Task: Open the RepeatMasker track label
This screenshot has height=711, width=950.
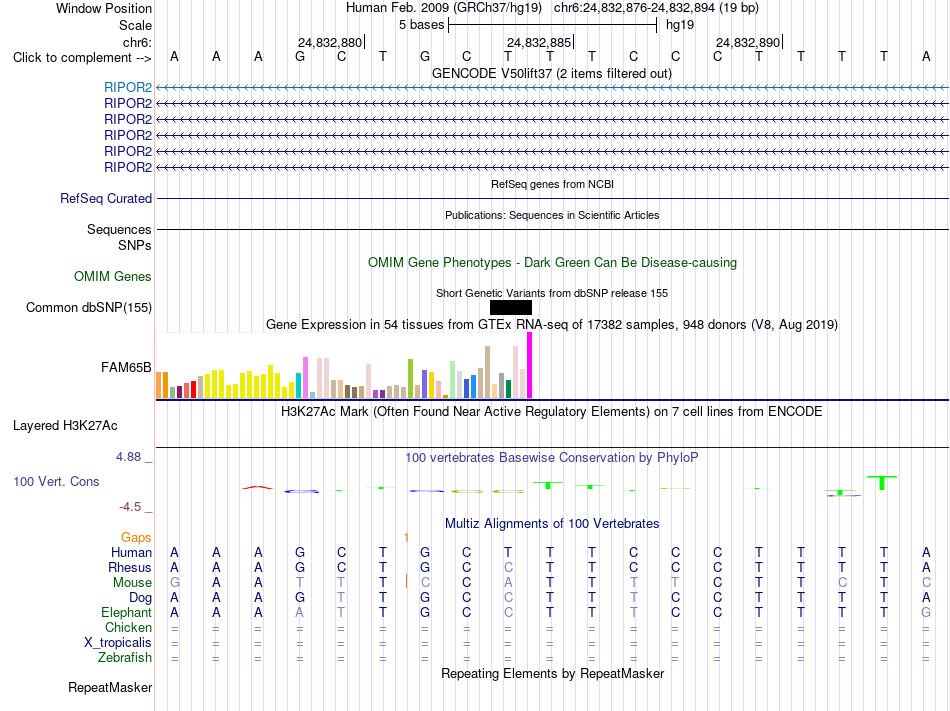Action: [x=110, y=687]
